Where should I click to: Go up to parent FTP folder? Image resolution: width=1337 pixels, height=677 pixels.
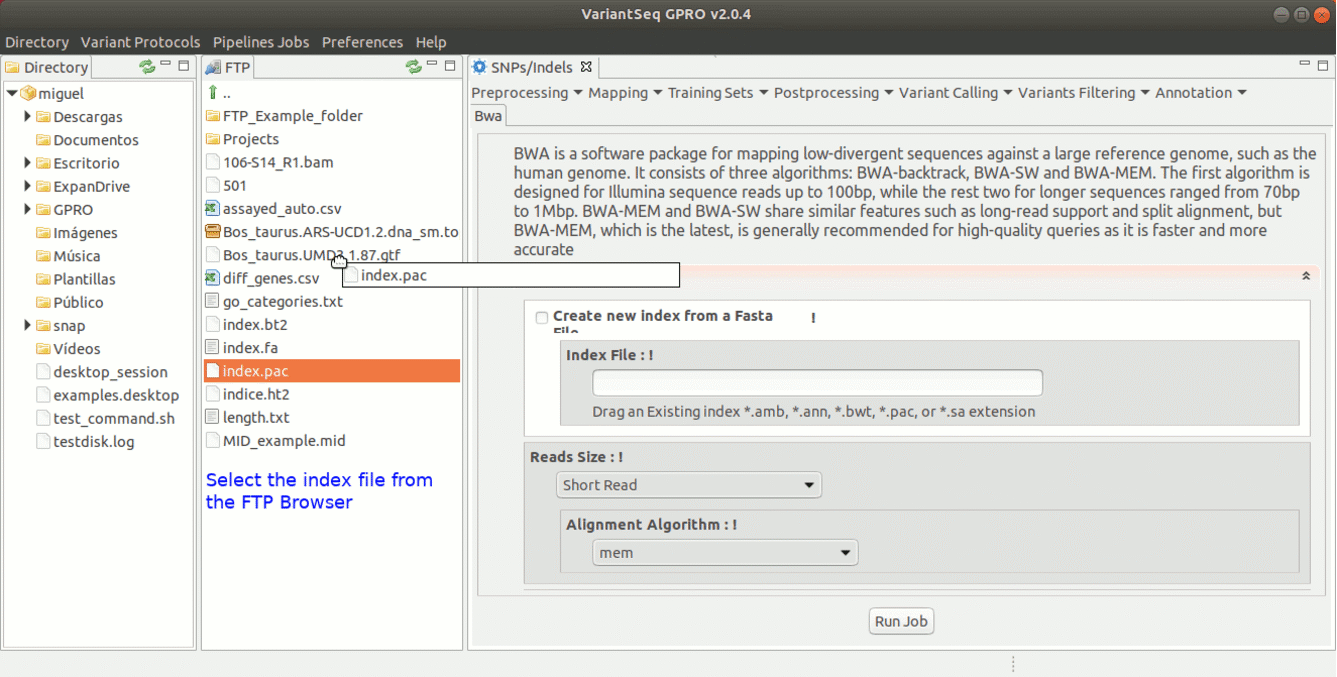[213, 93]
